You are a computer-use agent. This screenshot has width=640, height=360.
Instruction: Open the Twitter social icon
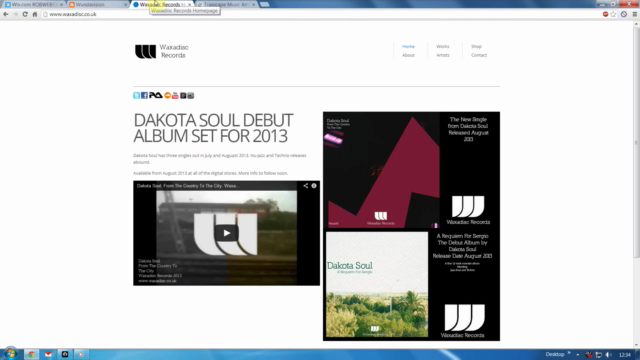[x=136, y=95]
